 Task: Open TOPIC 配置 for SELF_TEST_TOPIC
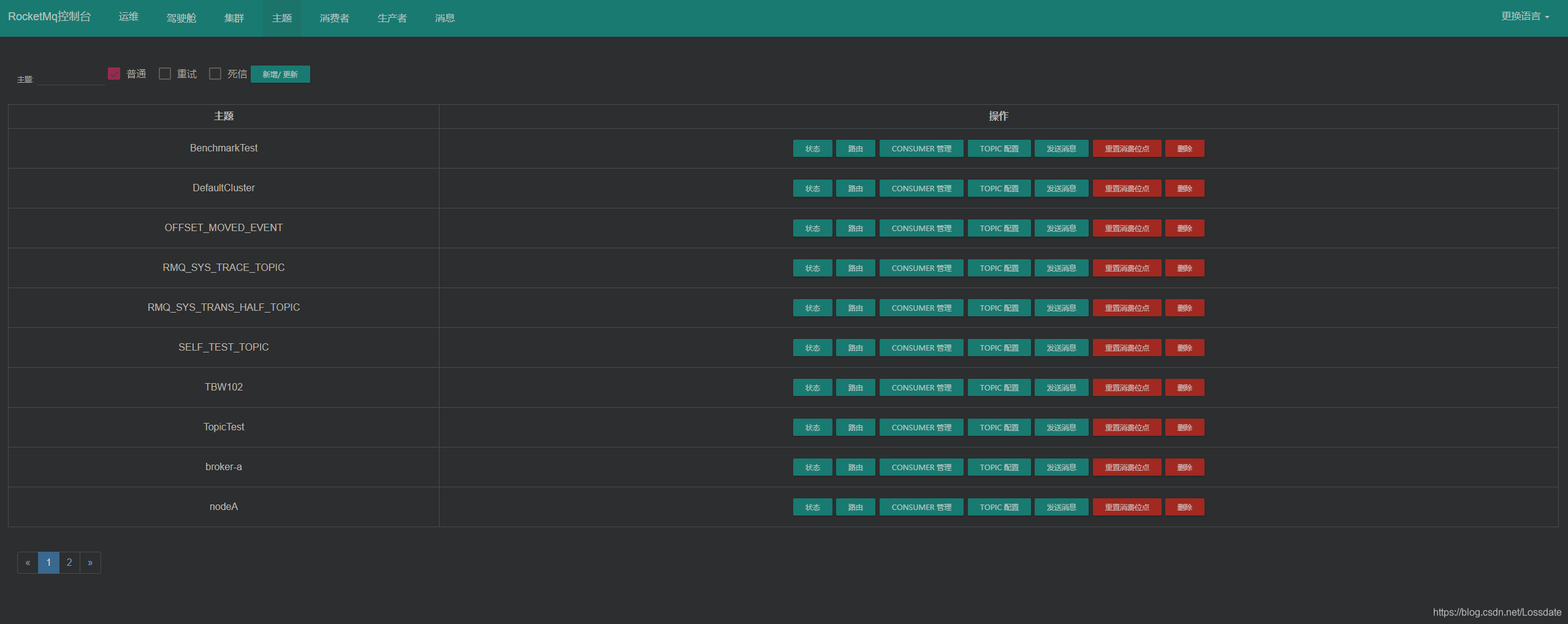tap(999, 348)
